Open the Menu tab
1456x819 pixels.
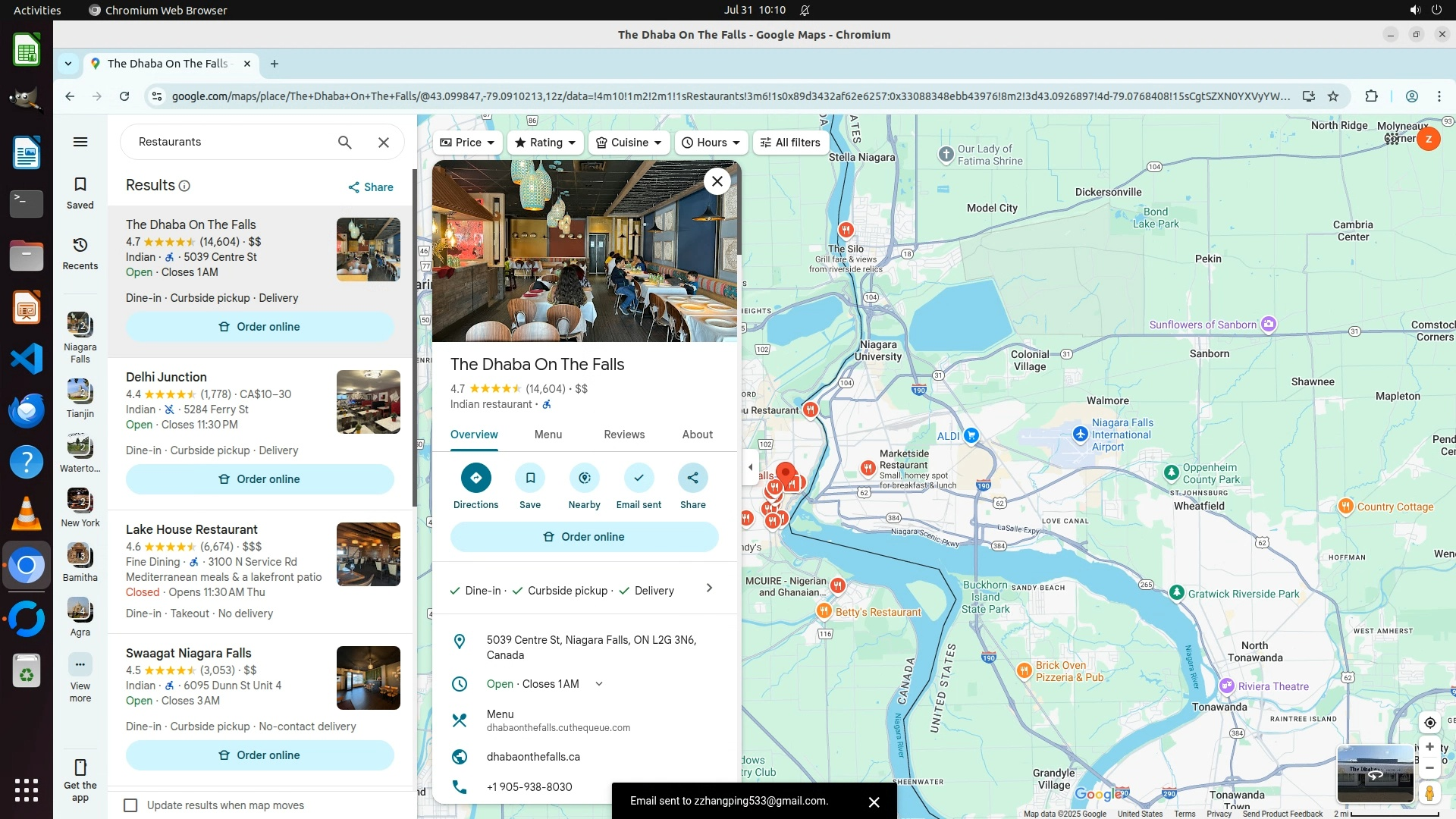click(548, 435)
